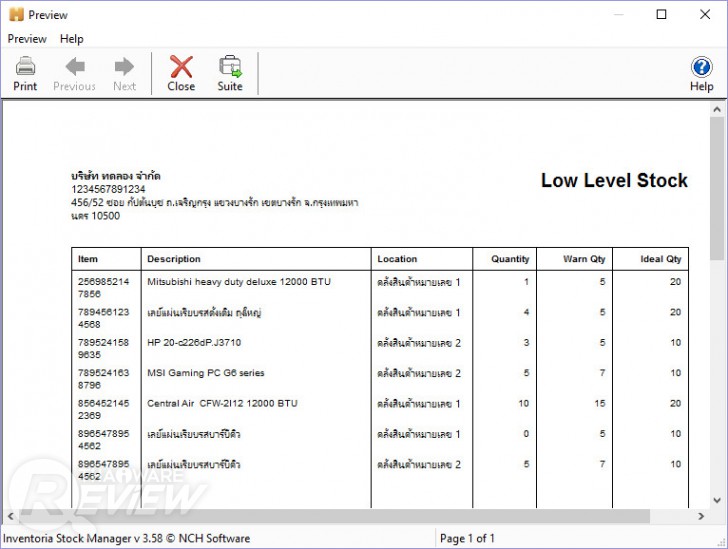728x549 pixels.
Task: Open the Help menu
Action: pyautogui.click(x=72, y=39)
